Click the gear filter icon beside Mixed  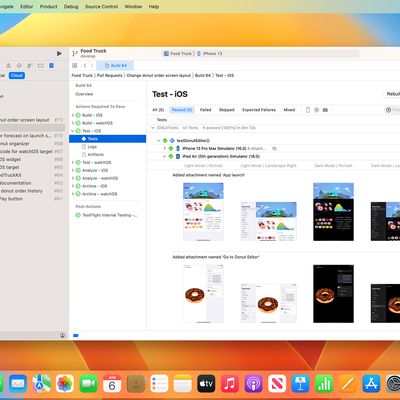316,110
